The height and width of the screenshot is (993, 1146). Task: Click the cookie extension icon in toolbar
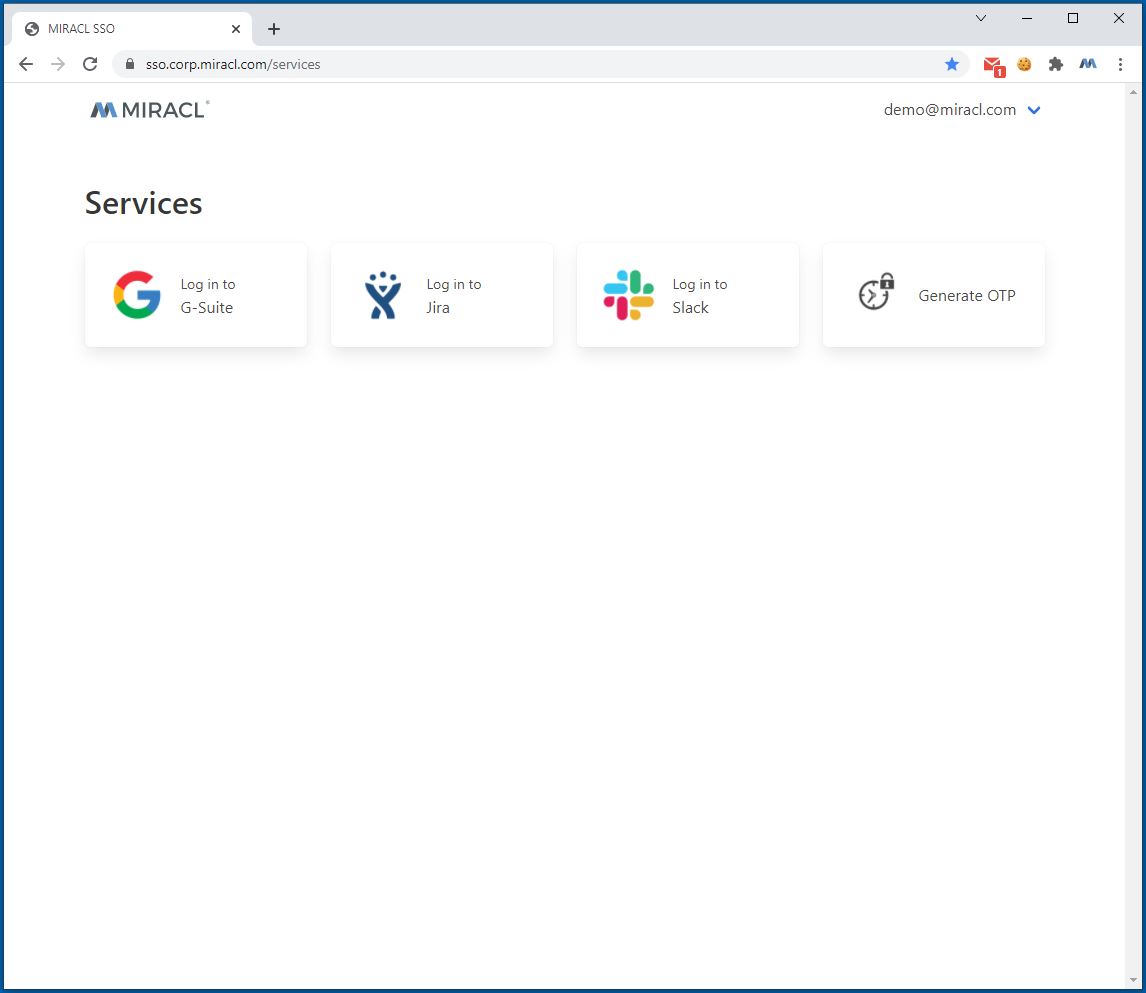(1024, 63)
